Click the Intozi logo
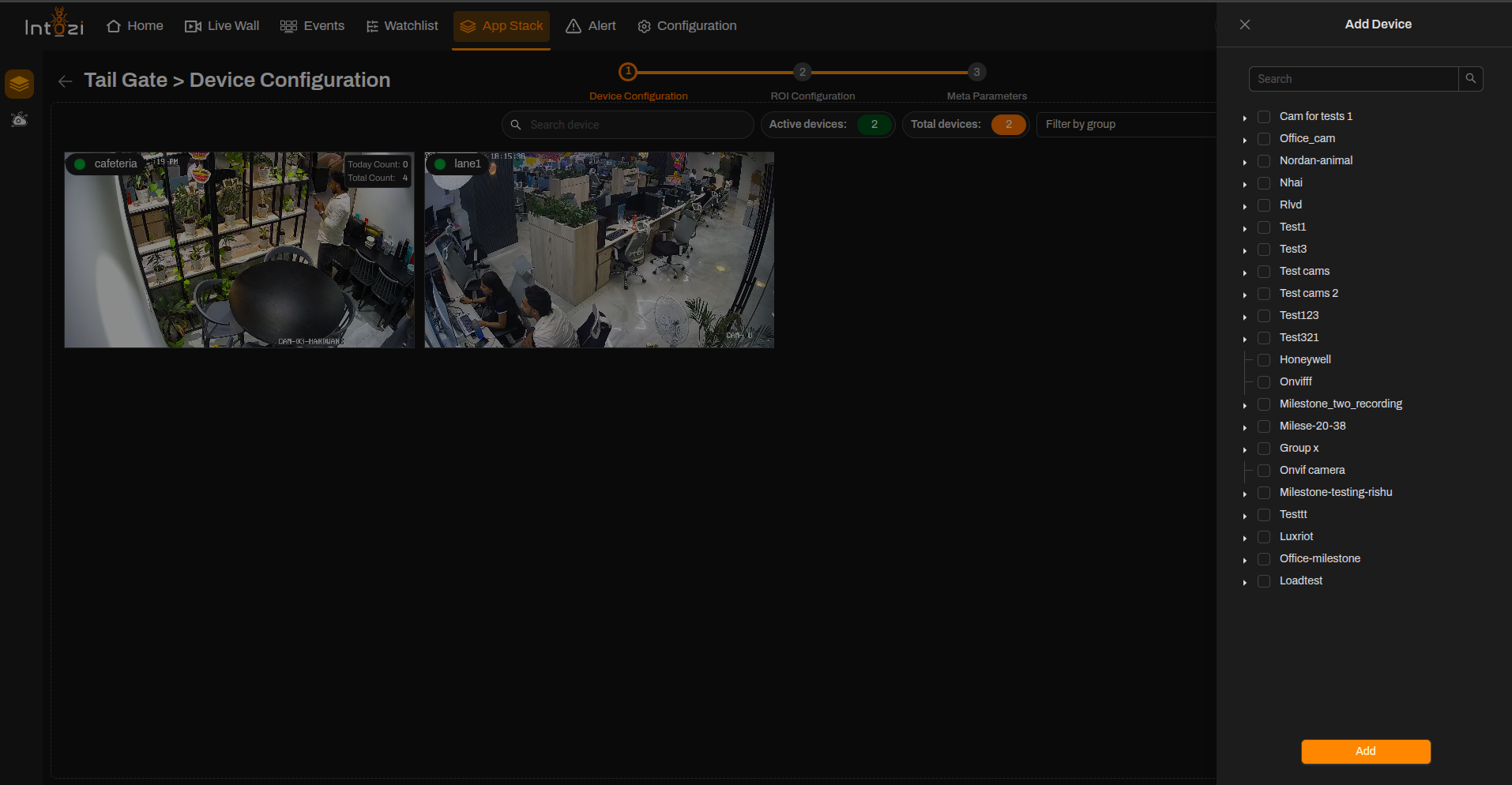Screen dimensions: 1512x785 tap(54, 24)
